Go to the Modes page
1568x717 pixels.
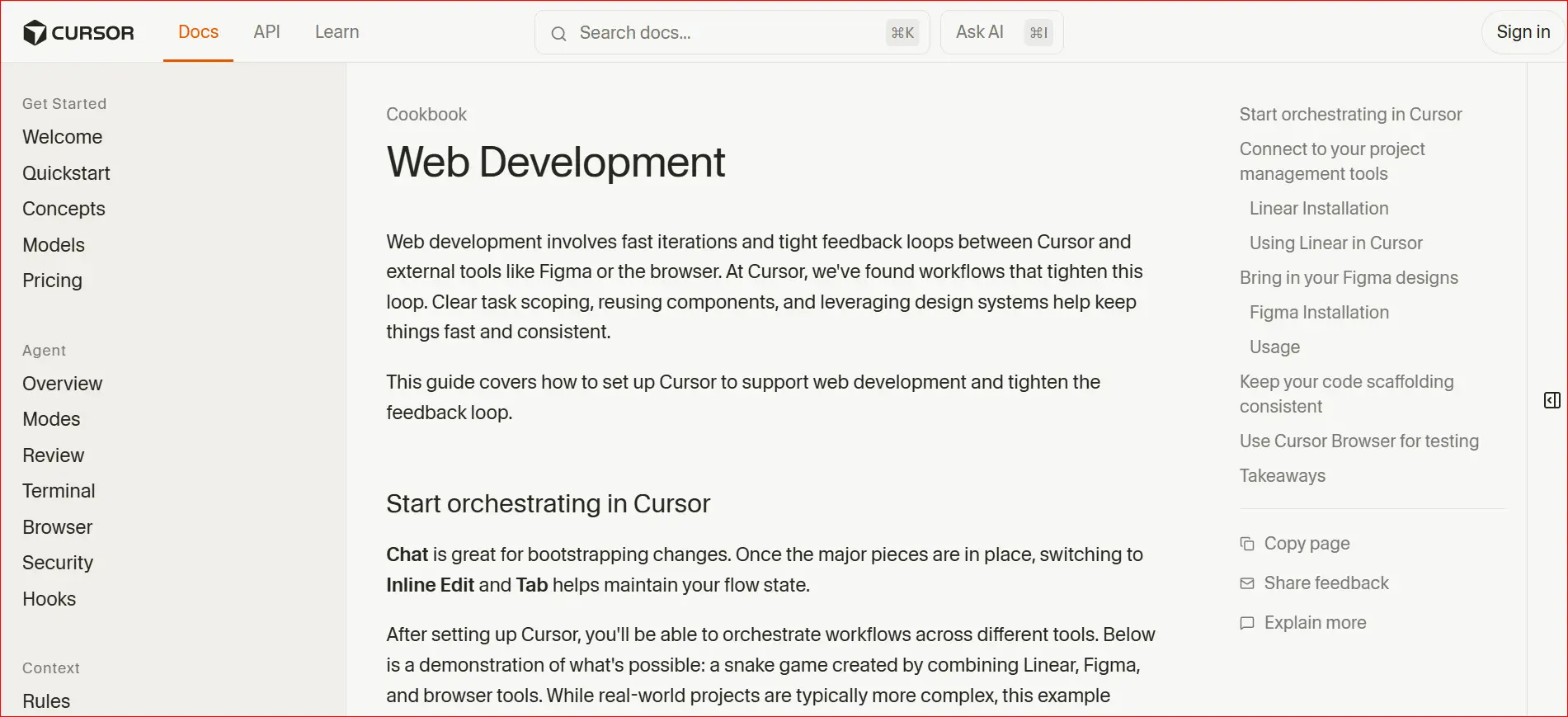pos(51,419)
